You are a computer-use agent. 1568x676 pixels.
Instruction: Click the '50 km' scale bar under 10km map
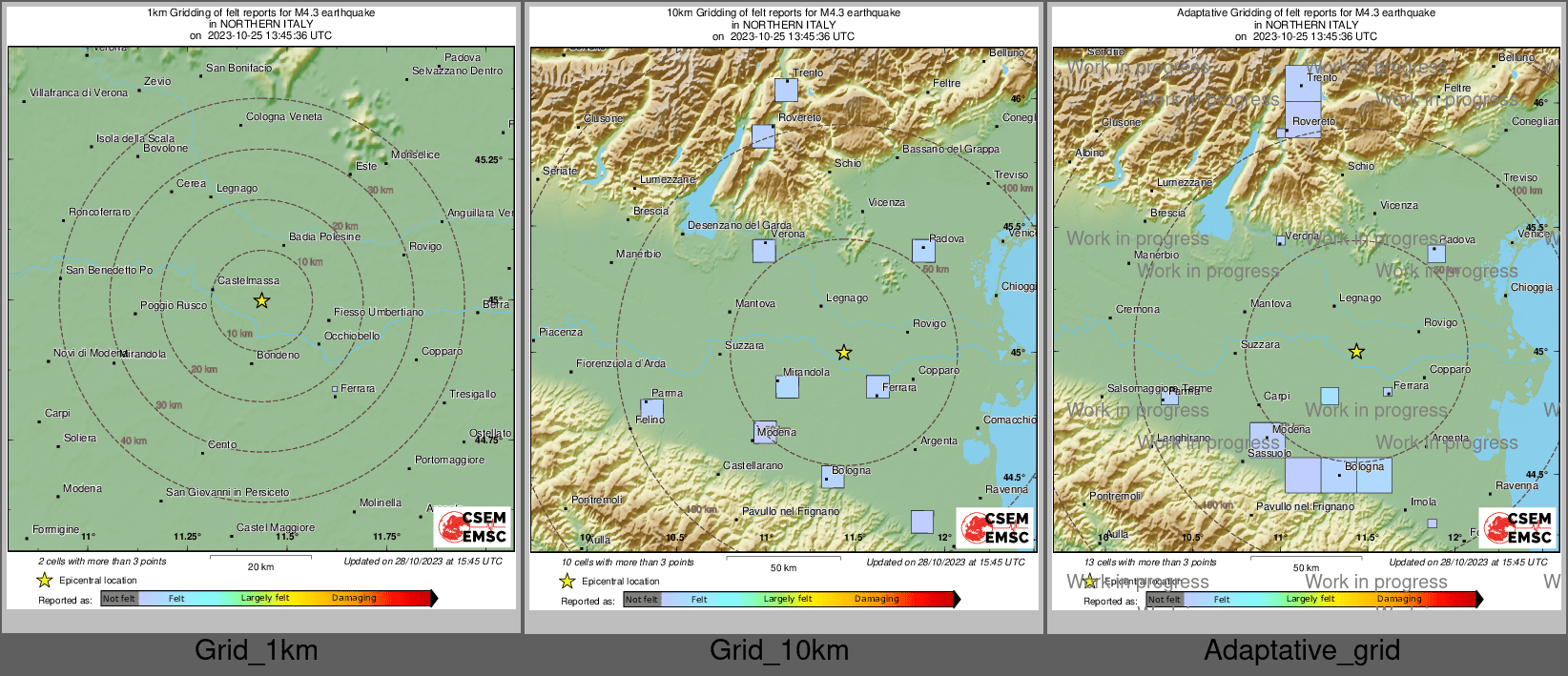pos(783,563)
